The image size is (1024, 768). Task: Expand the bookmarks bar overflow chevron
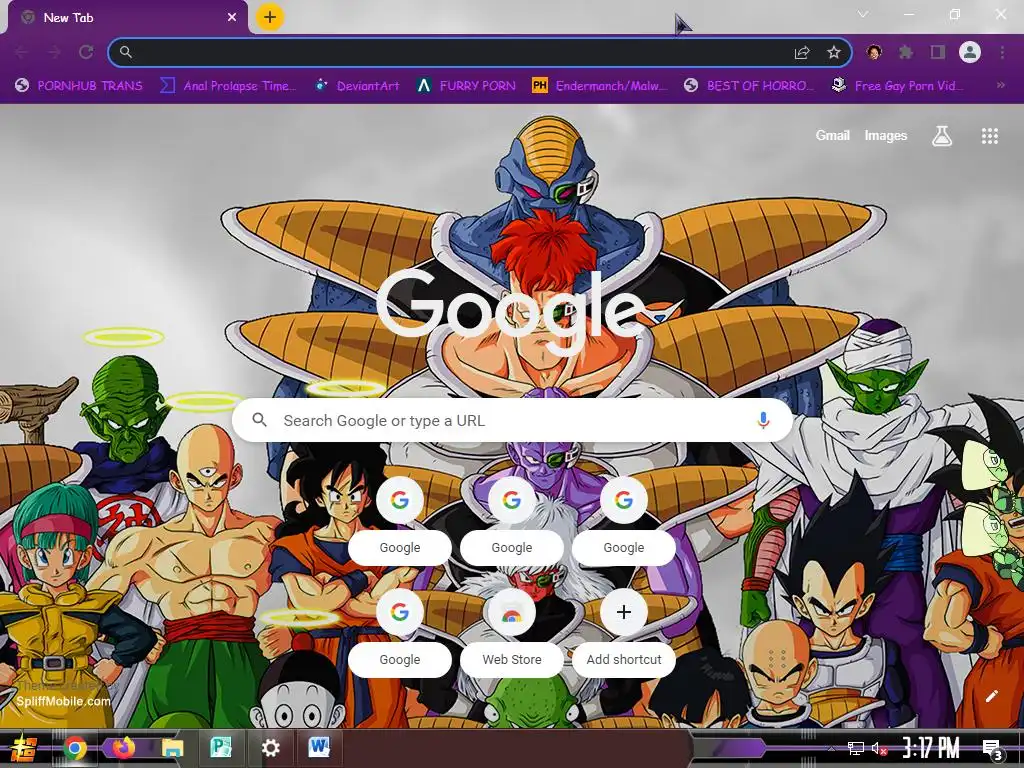(x=1000, y=86)
